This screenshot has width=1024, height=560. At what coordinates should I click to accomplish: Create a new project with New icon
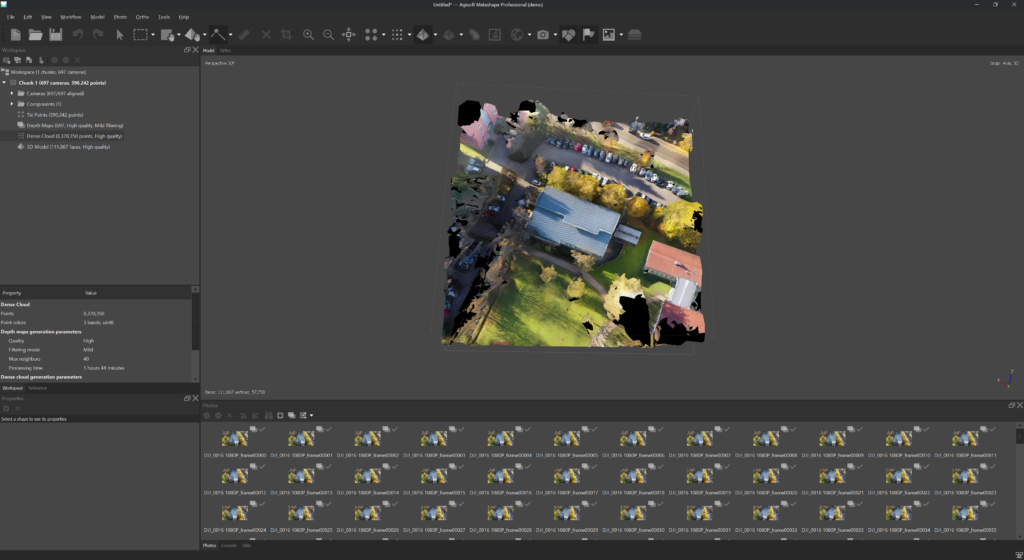click(x=16, y=35)
